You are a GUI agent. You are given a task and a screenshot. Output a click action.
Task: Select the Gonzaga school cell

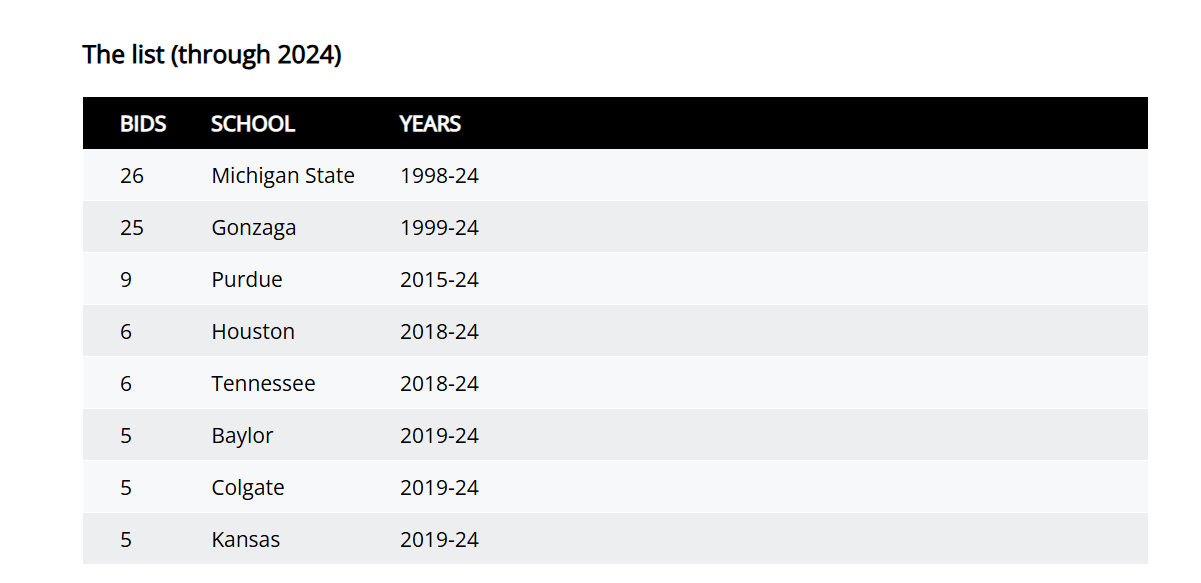(254, 228)
